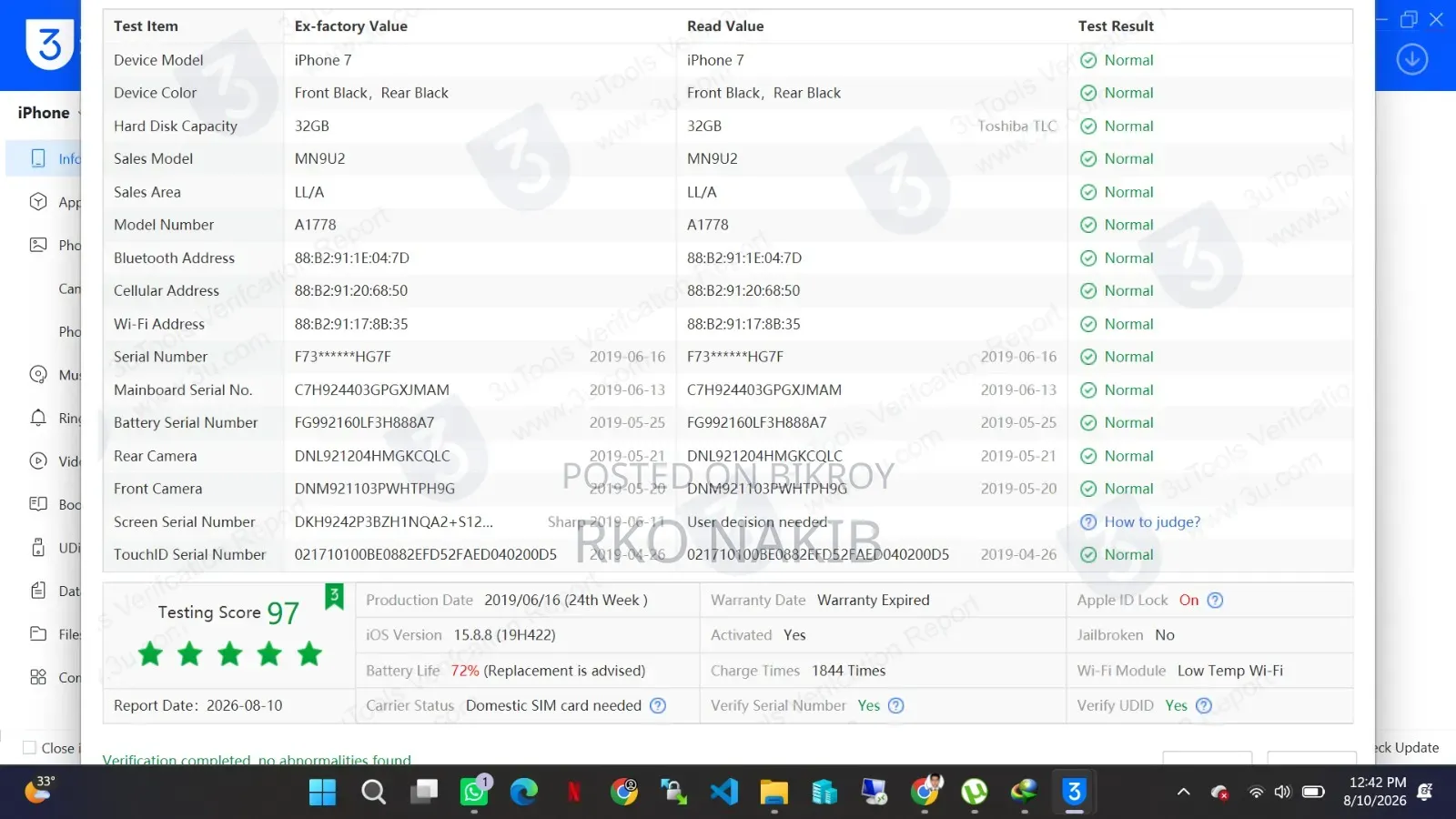Screen dimensions: 1456x819
Task: Open the weather widget showing 33°
Action: pos(38,790)
